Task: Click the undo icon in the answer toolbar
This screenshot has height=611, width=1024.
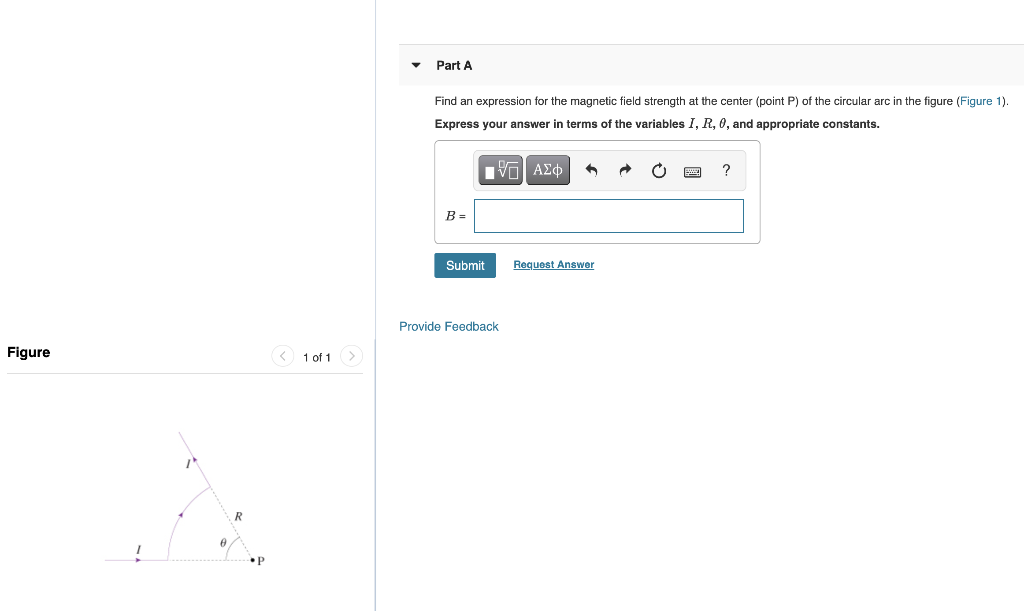Action: coord(591,170)
